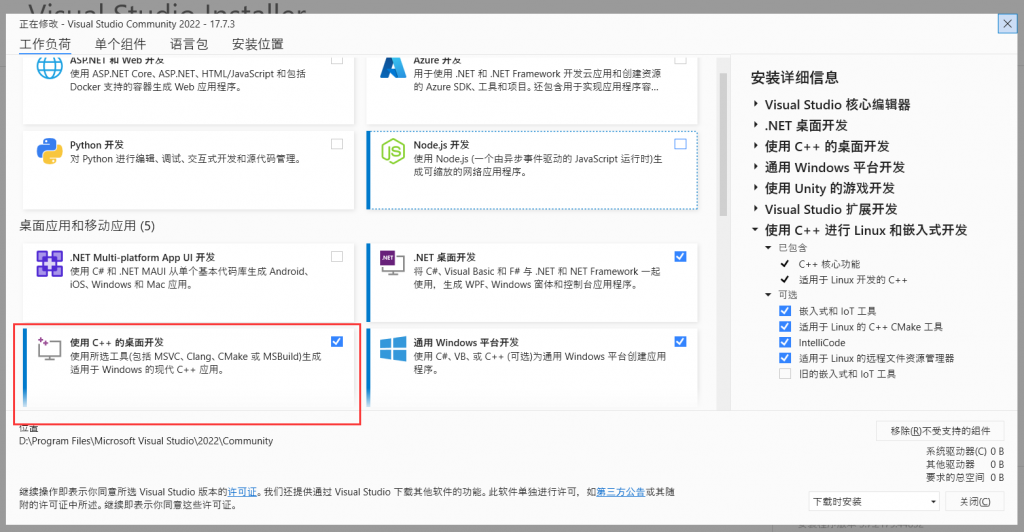Open the 第三方公告 link
The image size is (1024, 532).
(x=620, y=492)
